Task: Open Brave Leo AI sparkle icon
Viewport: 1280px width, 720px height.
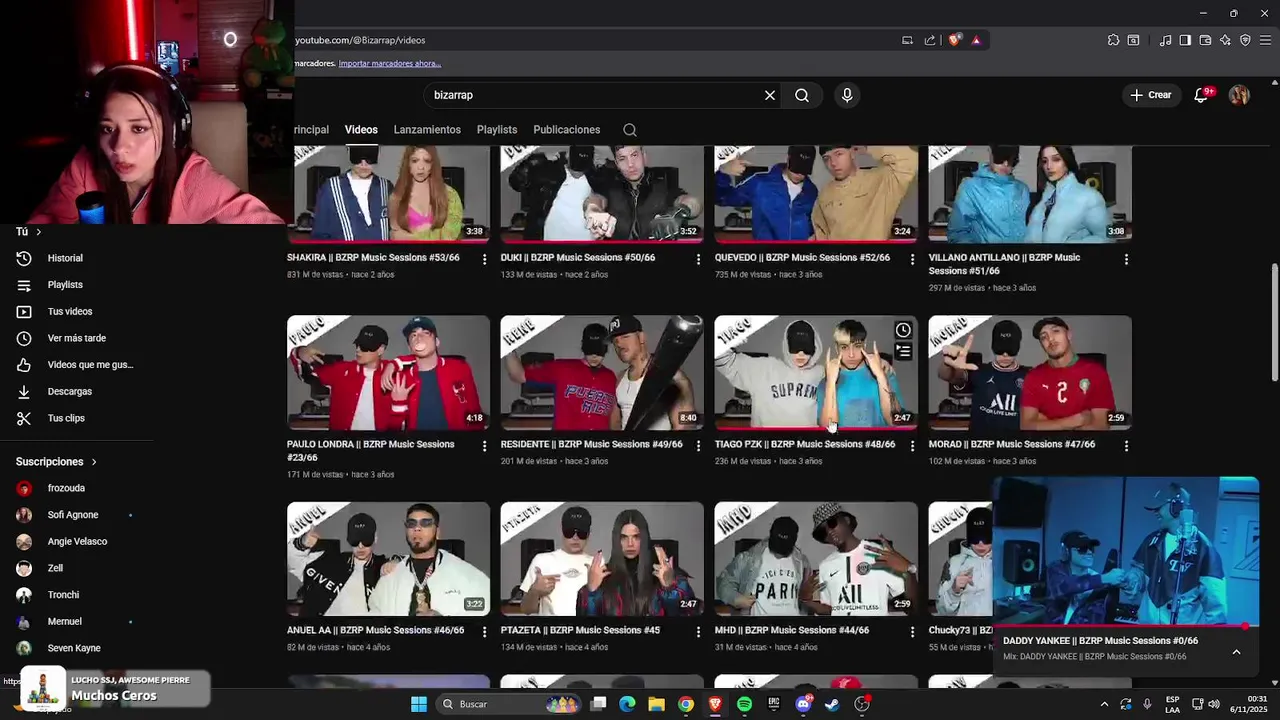Action: pos(1225,40)
